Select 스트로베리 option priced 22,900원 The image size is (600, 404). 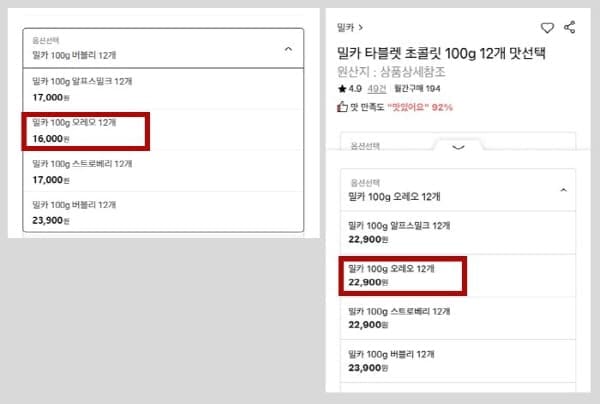458,318
